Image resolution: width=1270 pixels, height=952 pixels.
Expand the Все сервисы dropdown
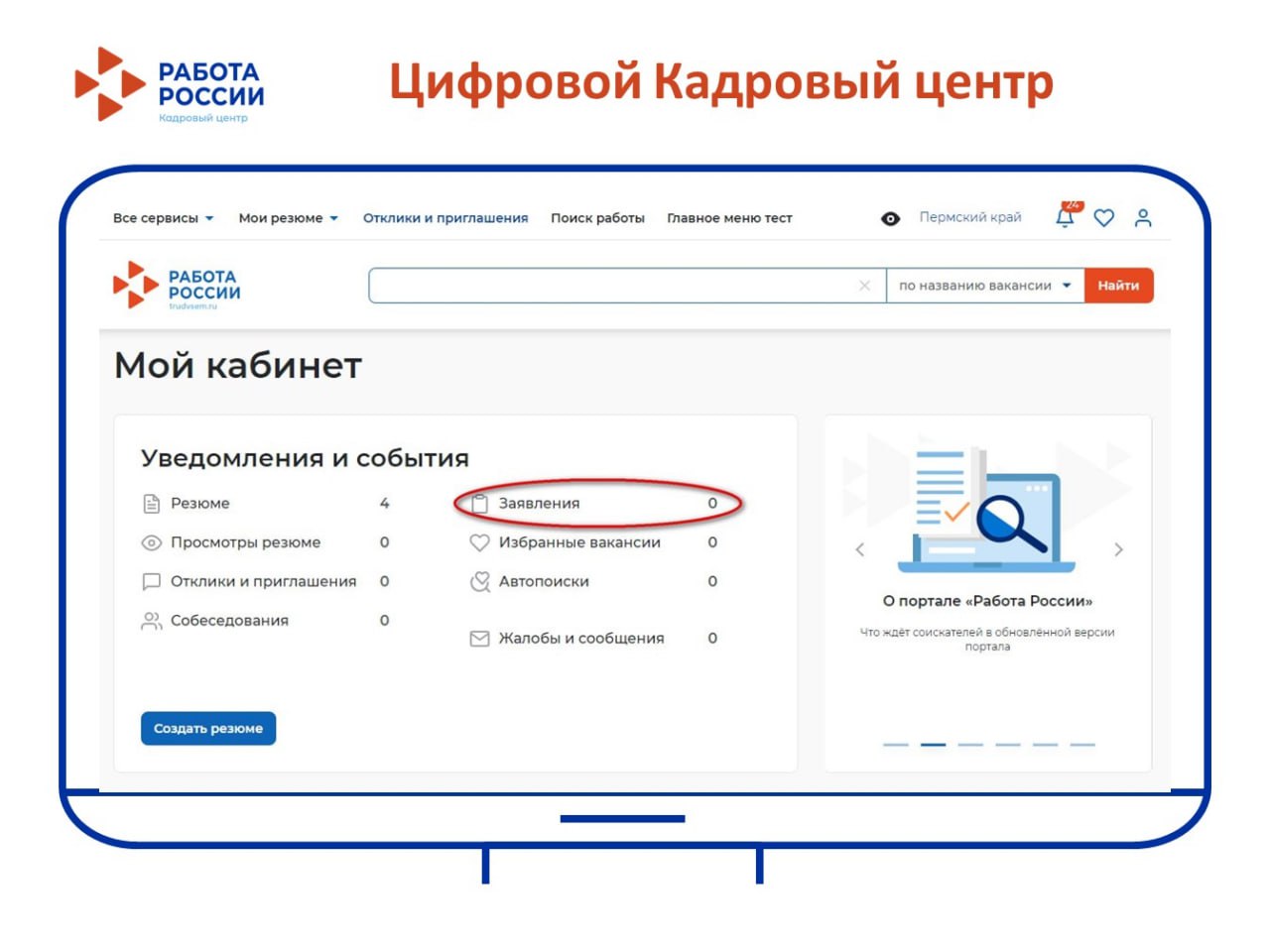click(163, 218)
